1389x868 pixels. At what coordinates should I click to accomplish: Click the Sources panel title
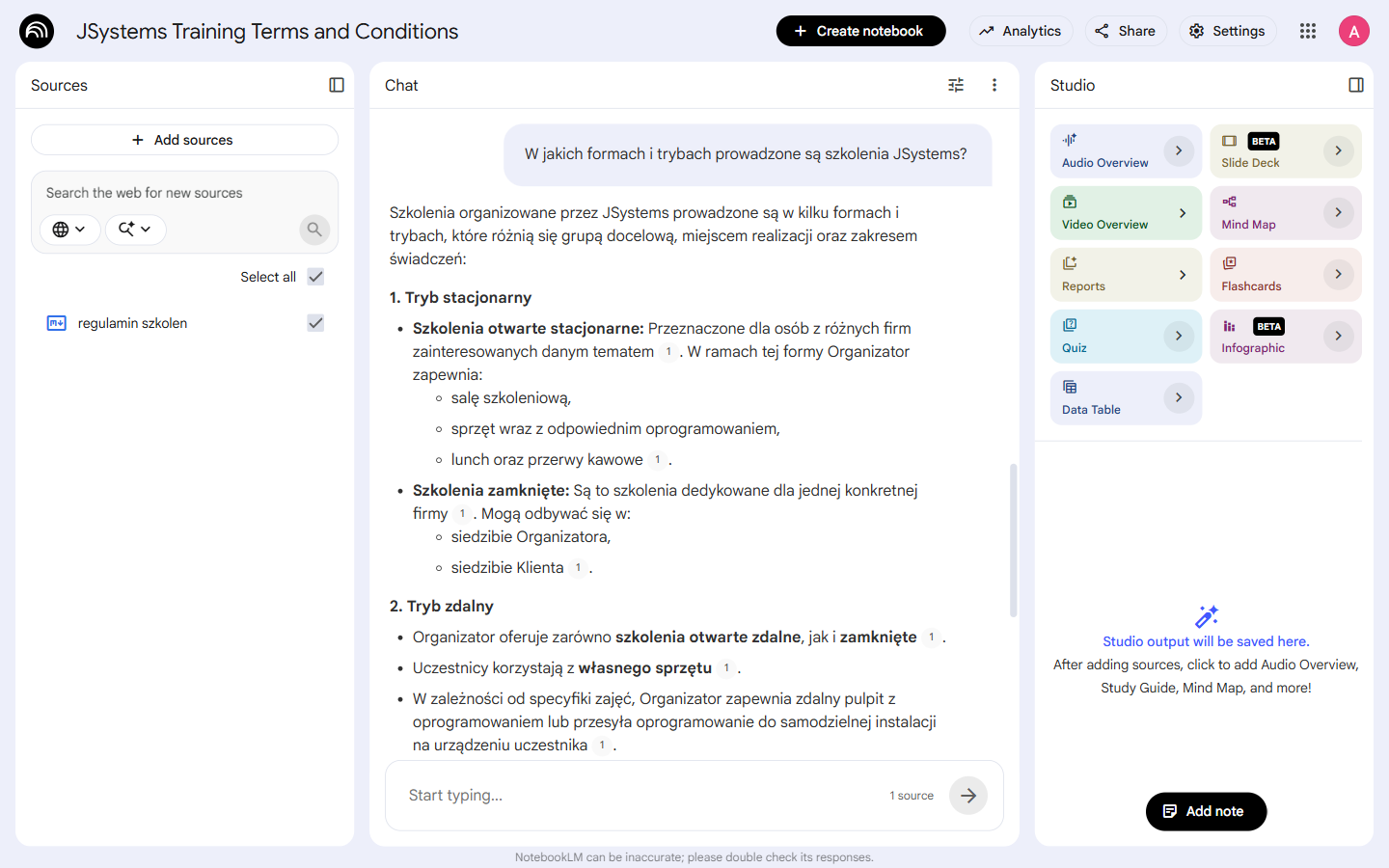click(x=59, y=85)
